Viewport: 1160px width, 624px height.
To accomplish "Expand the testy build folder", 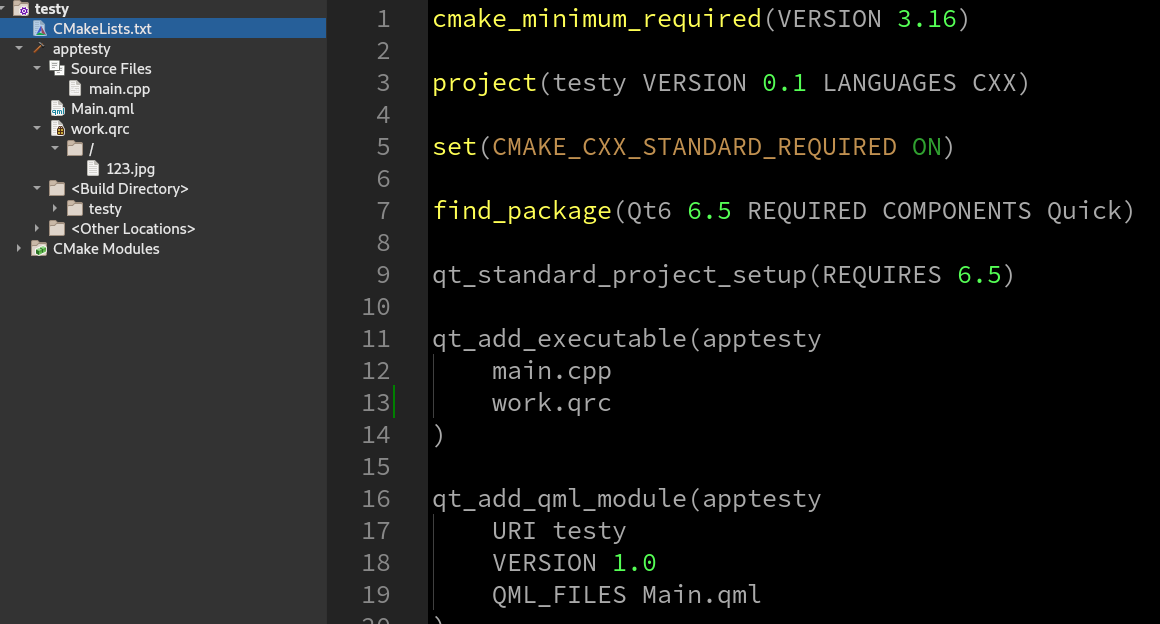I will pyautogui.click(x=55, y=209).
